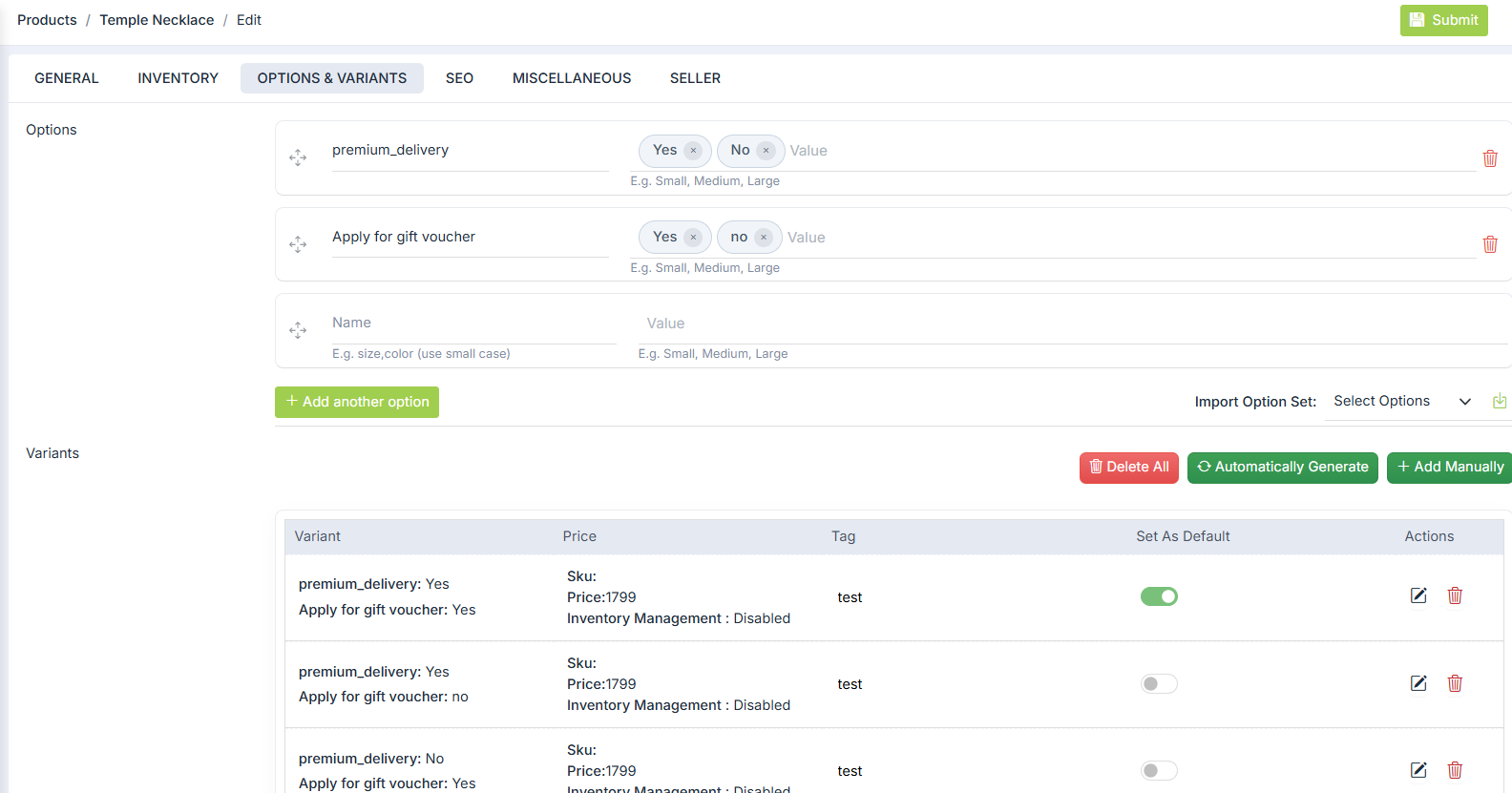Click Price:1799 in the second variant row
Screen dimensions: 1512x793
601,684
